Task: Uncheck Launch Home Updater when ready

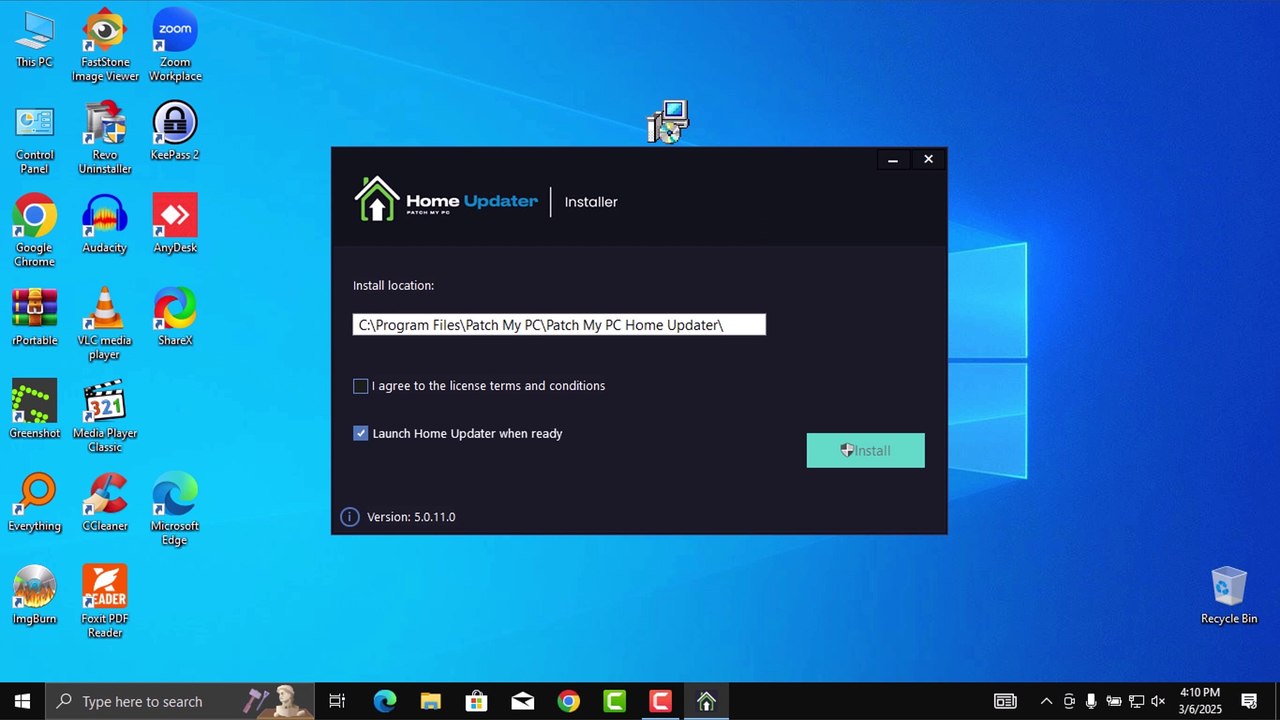Action: coord(361,434)
